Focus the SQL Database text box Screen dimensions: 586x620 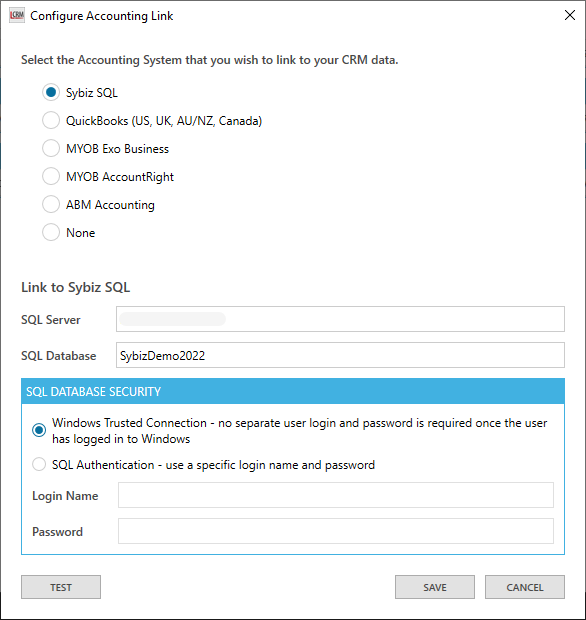[x=340, y=355]
